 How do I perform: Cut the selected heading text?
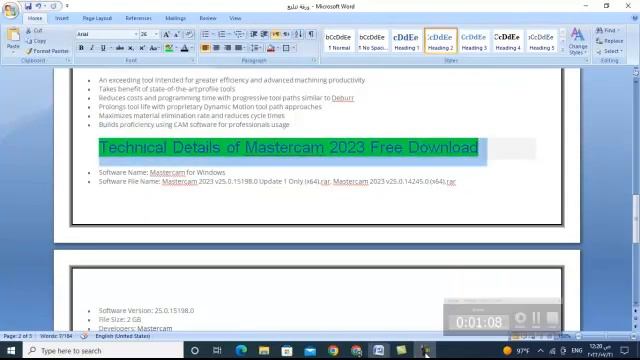coord(34,31)
